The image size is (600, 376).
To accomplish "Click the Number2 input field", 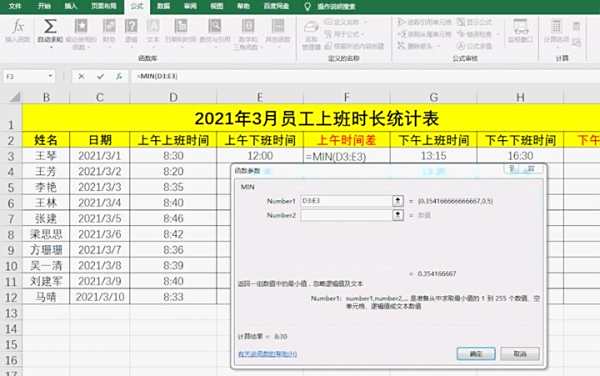I will pos(346,215).
